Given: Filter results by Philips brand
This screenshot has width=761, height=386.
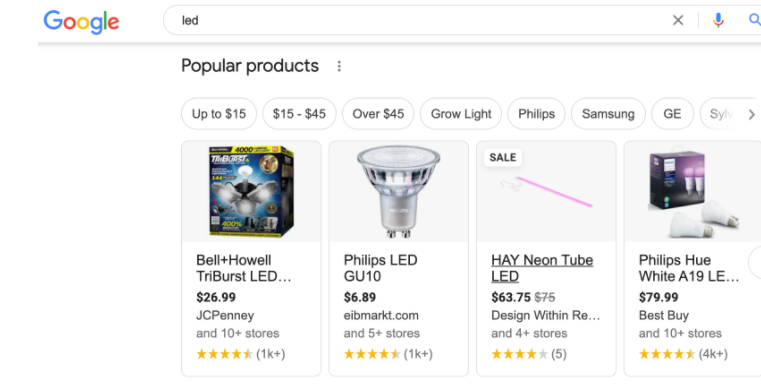Looking at the screenshot, I should [536, 114].
